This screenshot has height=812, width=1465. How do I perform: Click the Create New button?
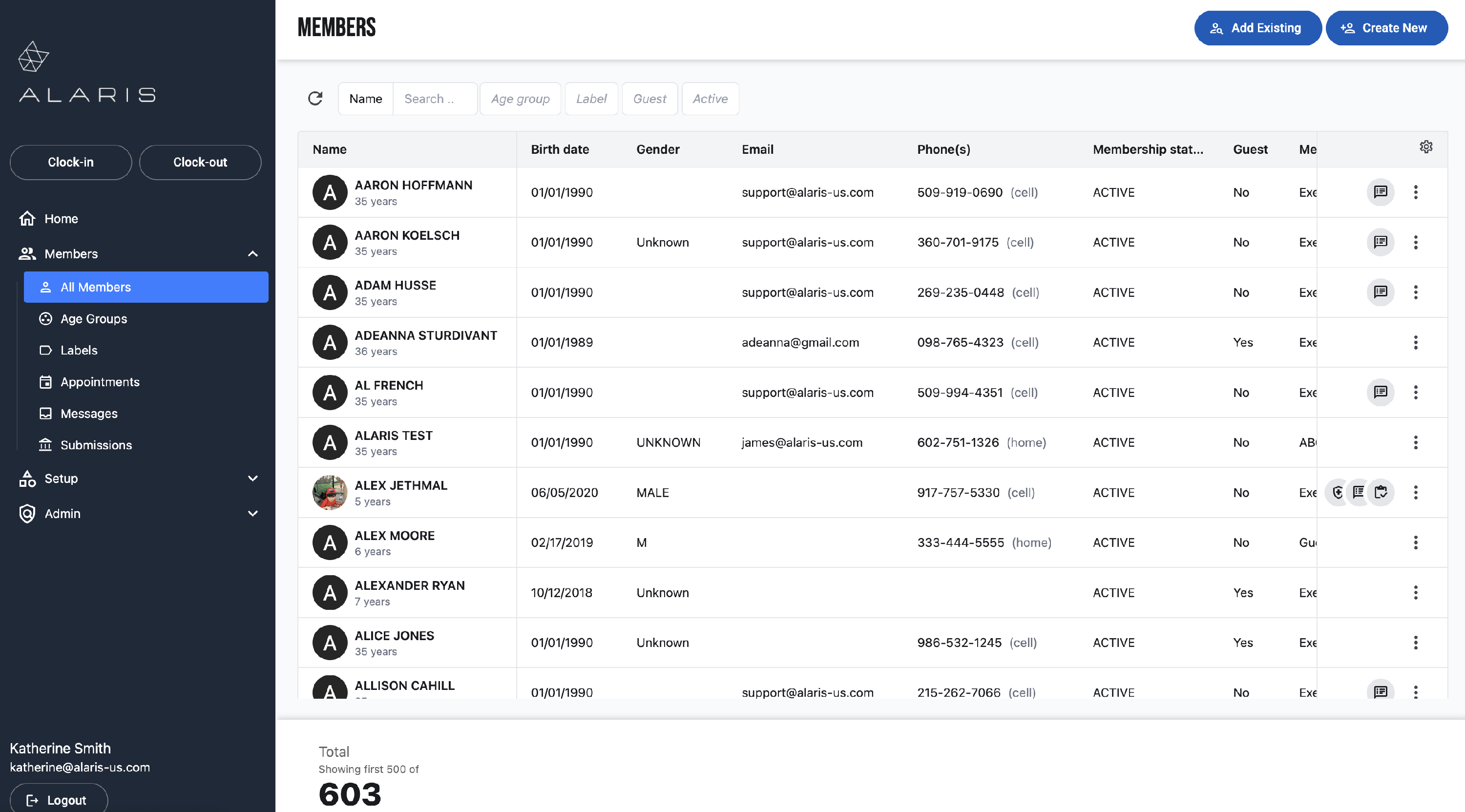(x=1386, y=28)
